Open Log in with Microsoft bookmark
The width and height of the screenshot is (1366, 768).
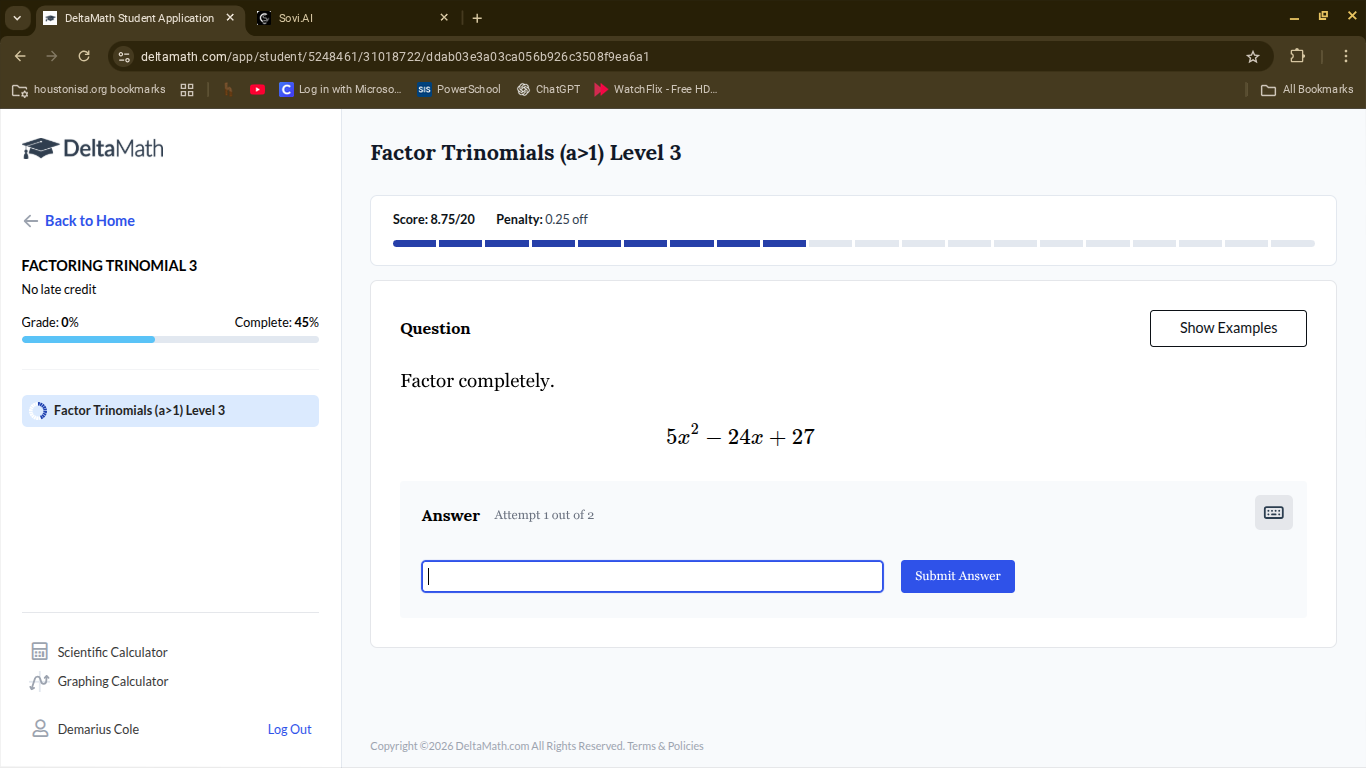click(x=341, y=89)
